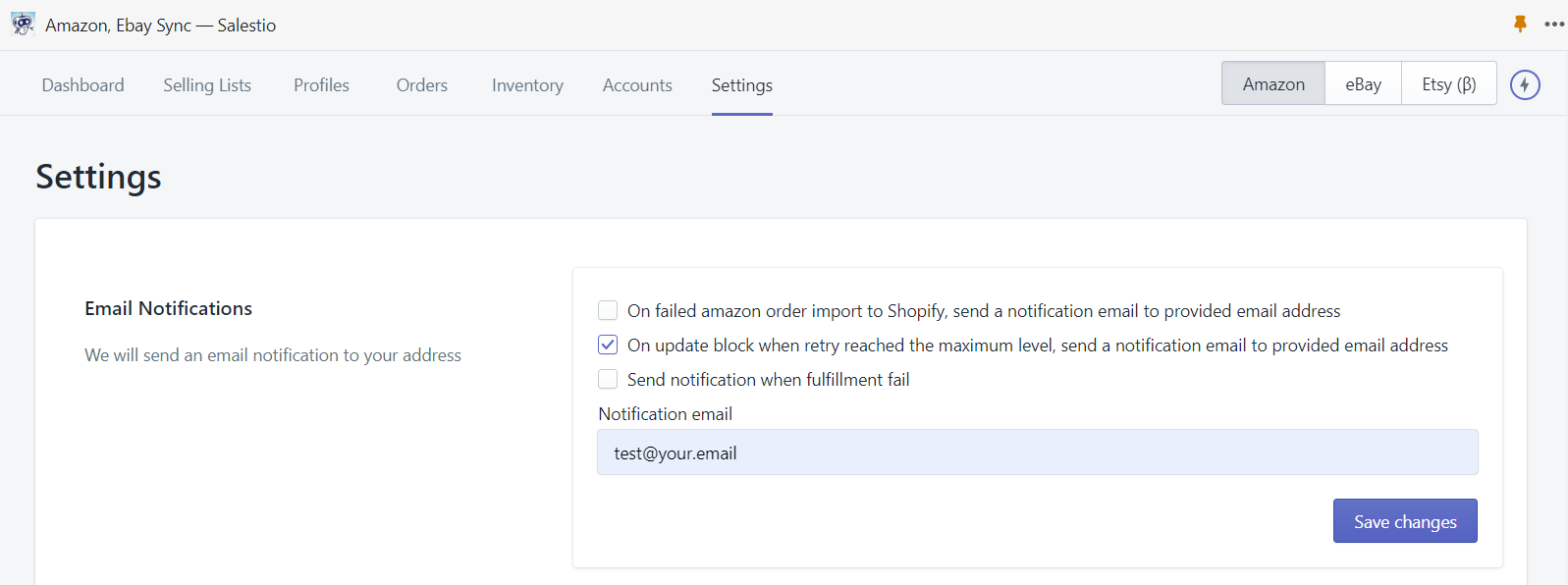Focus the Notification email input field
1568x585 pixels.
(x=1038, y=452)
